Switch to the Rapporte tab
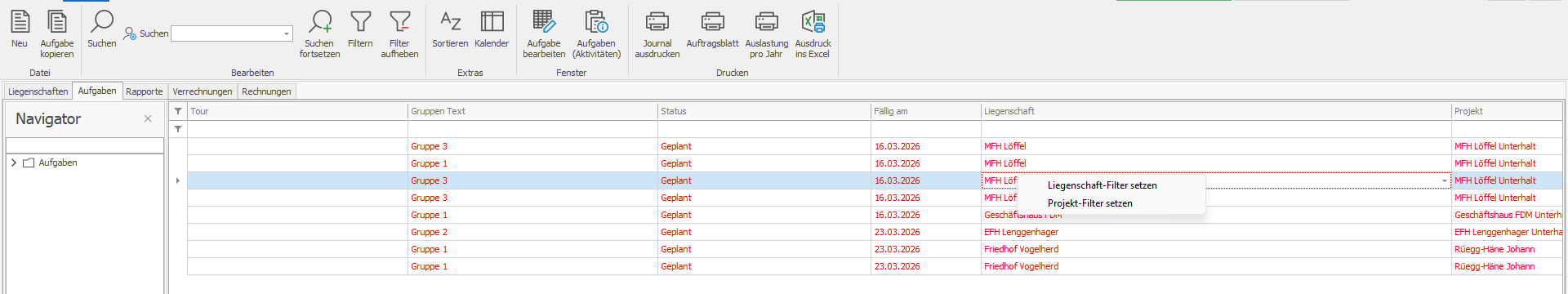 (x=145, y=91)
